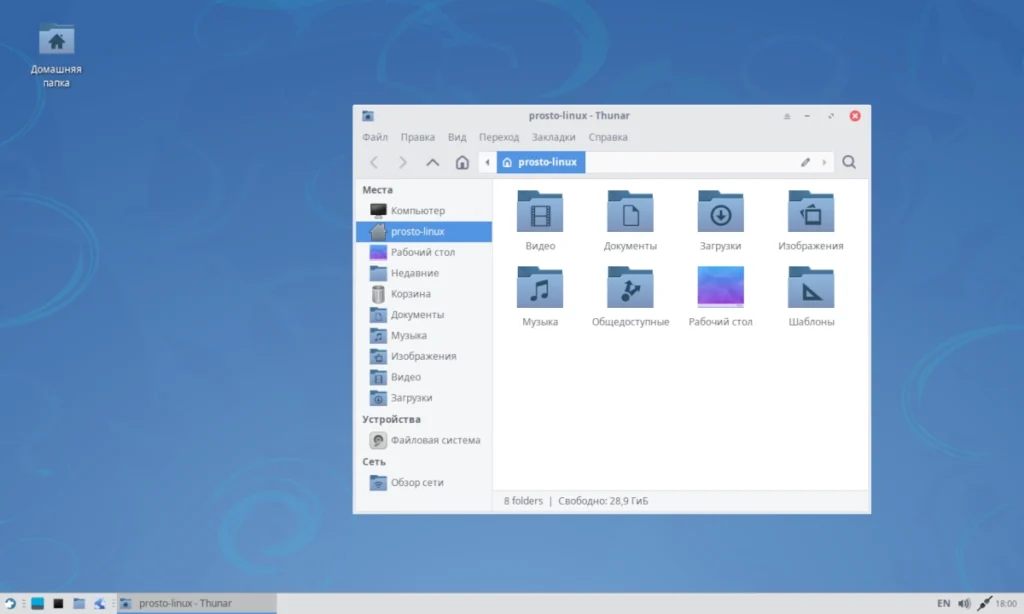Viewport: 1024px width, 614px height.
Task: Select Изображения in the sidebar
Action: [x=424, y=356]
